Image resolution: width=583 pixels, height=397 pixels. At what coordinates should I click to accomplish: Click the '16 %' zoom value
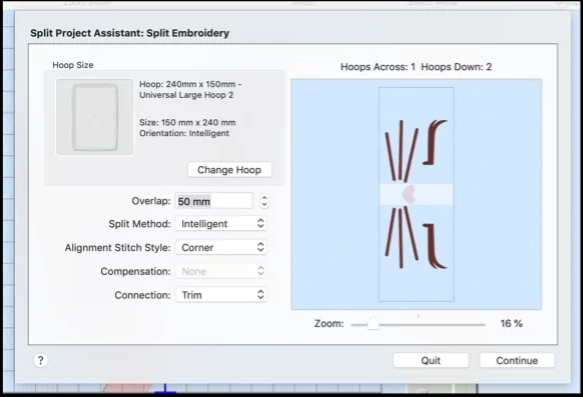pyautogui.click(x=511, y=324)
